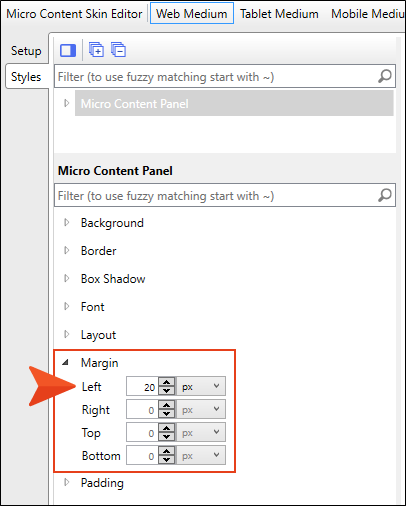Open the Setup tab
This screenshot has width=406, height=506.
click(26, 51)
